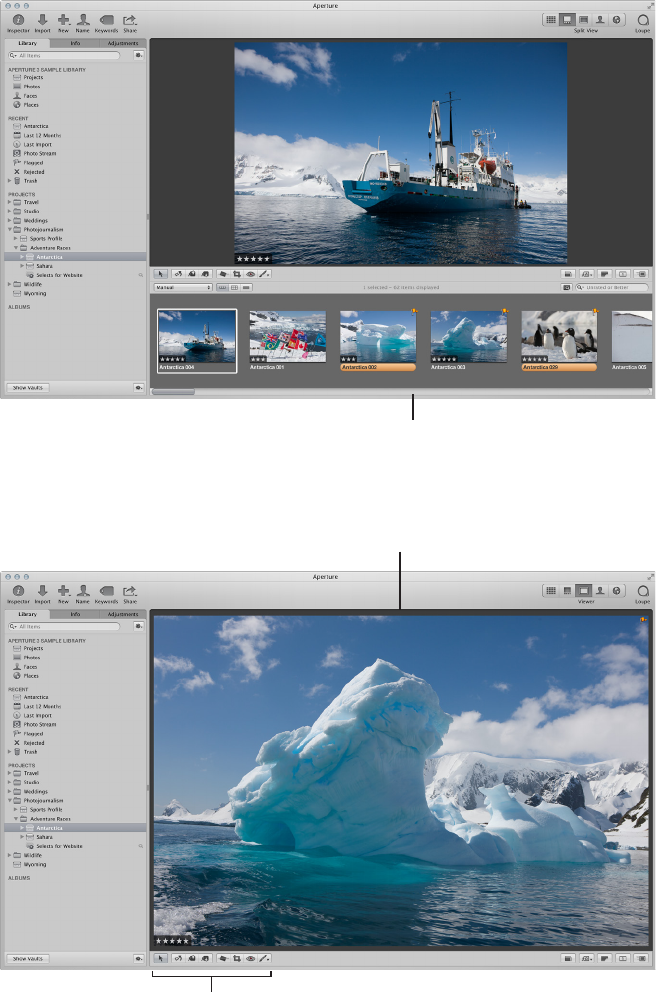Open Adjustments tab in lower Viewer window
Screen dimensions: 656x992
[123, 614]
